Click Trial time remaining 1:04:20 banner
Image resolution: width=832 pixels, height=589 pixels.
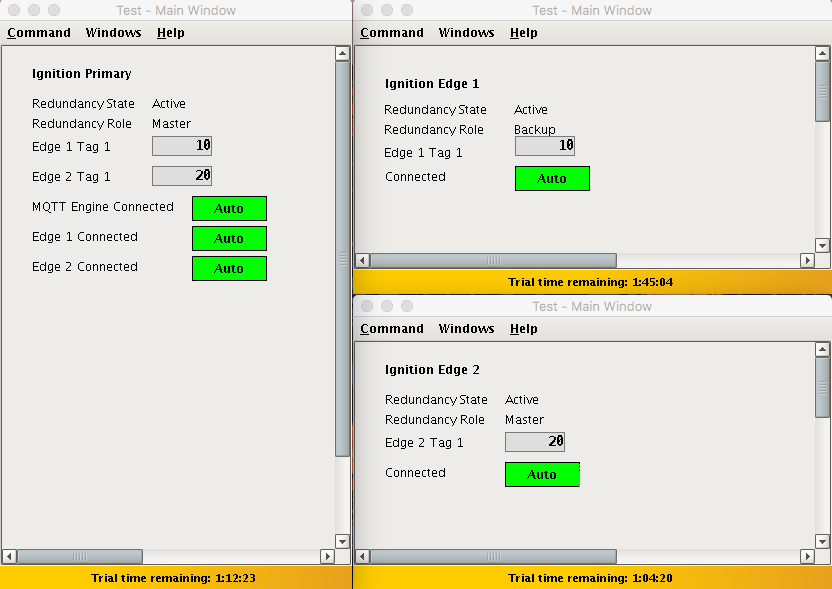coord(591,578)
